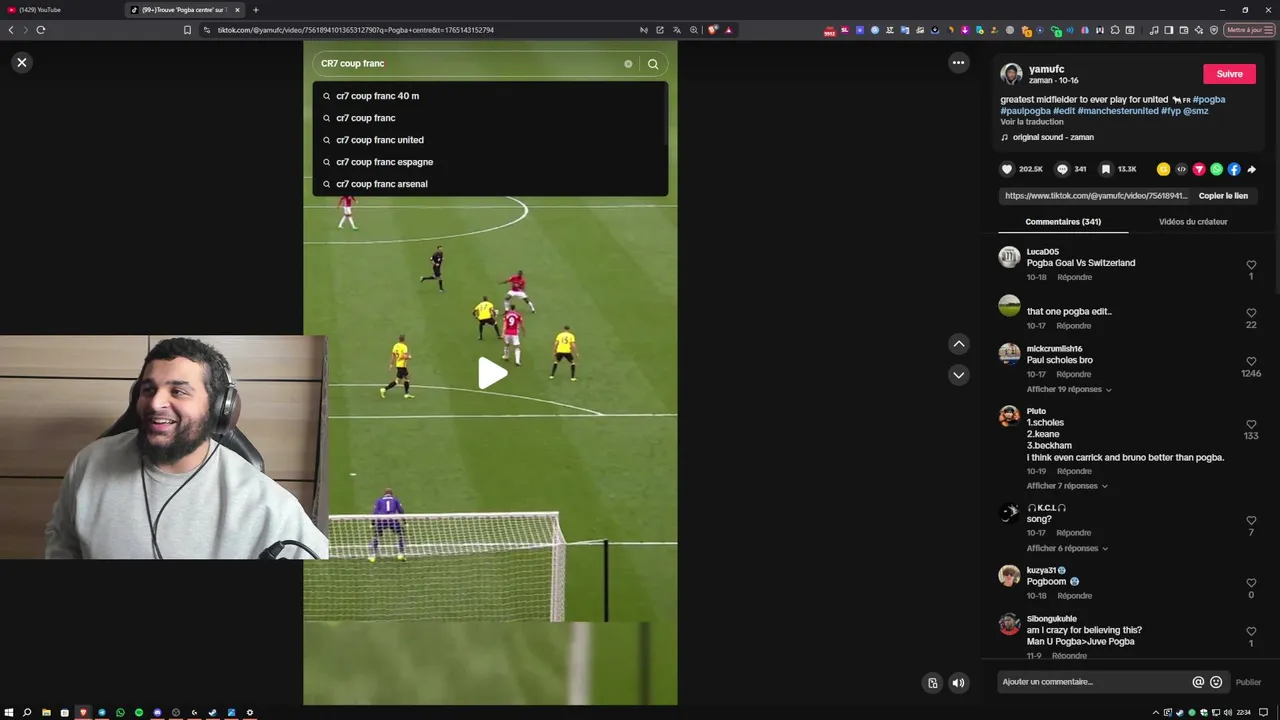Open yamufc profile name
This screenshot has width=1280, height=720.
(1046, 69)
